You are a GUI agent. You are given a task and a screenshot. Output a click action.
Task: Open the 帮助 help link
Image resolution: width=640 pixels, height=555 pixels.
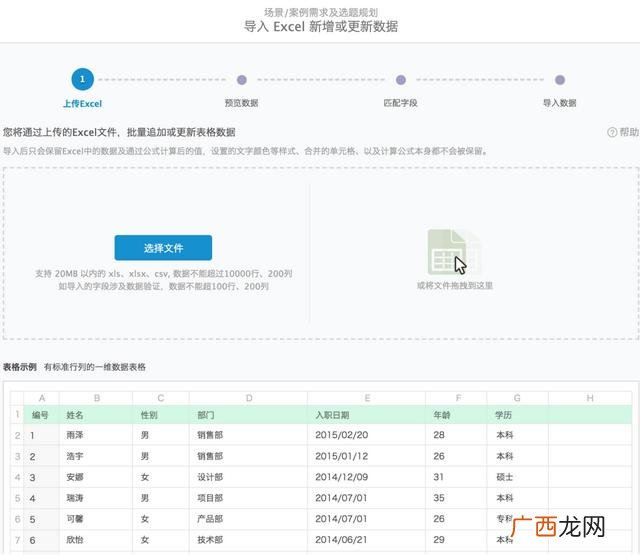coord(623,132)
